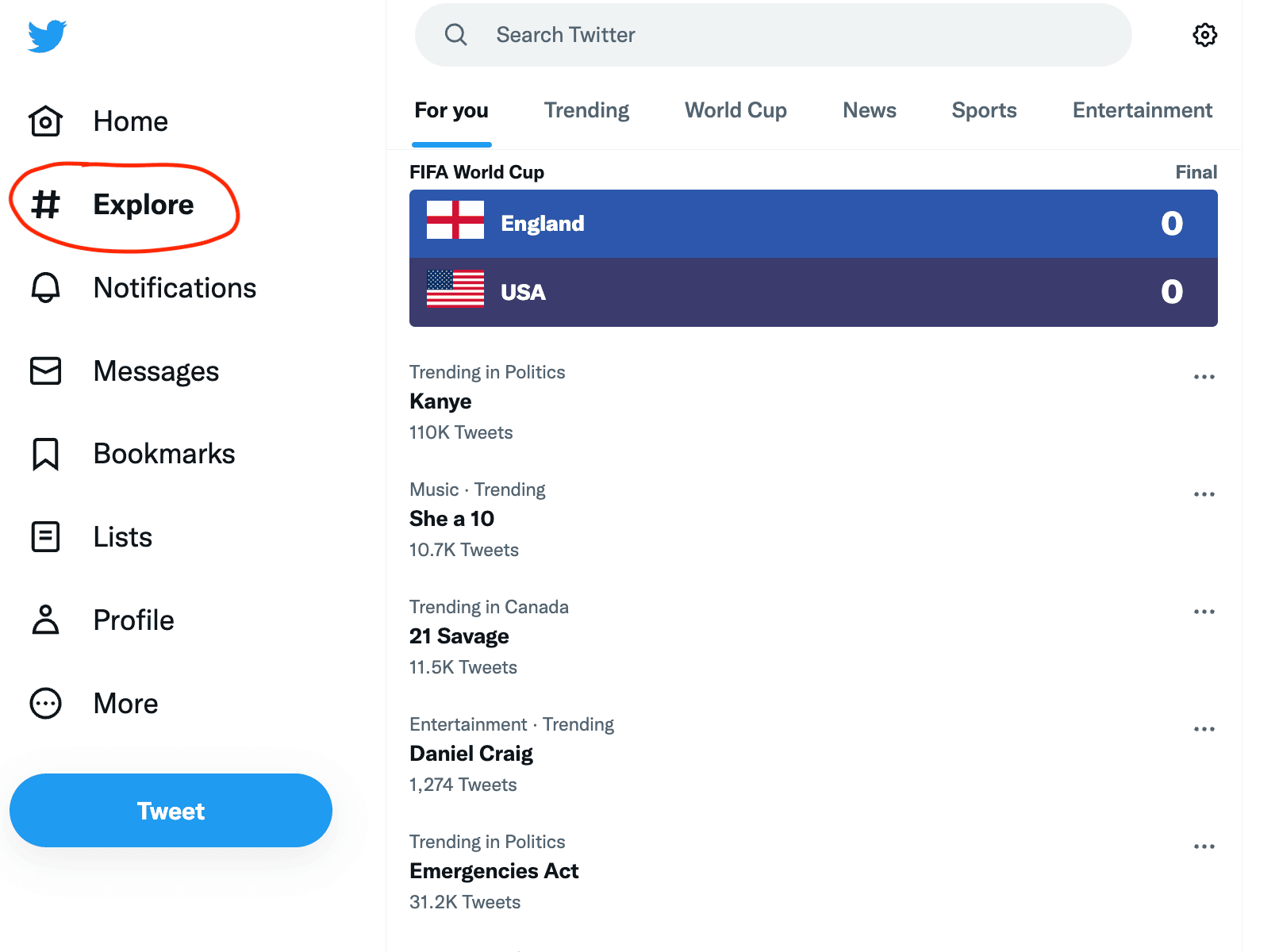1279x952 pixels.
Task: Open More options via the ellipsis circle
Action: (45, 703)
